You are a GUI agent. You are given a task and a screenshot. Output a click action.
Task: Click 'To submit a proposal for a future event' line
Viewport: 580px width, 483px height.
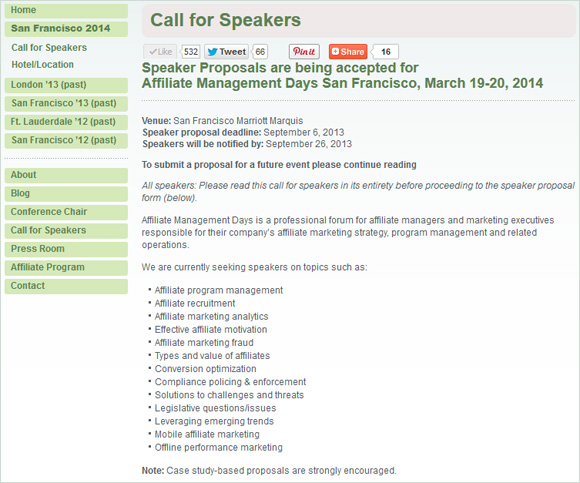pyautogui.click(x=279, y=165)
